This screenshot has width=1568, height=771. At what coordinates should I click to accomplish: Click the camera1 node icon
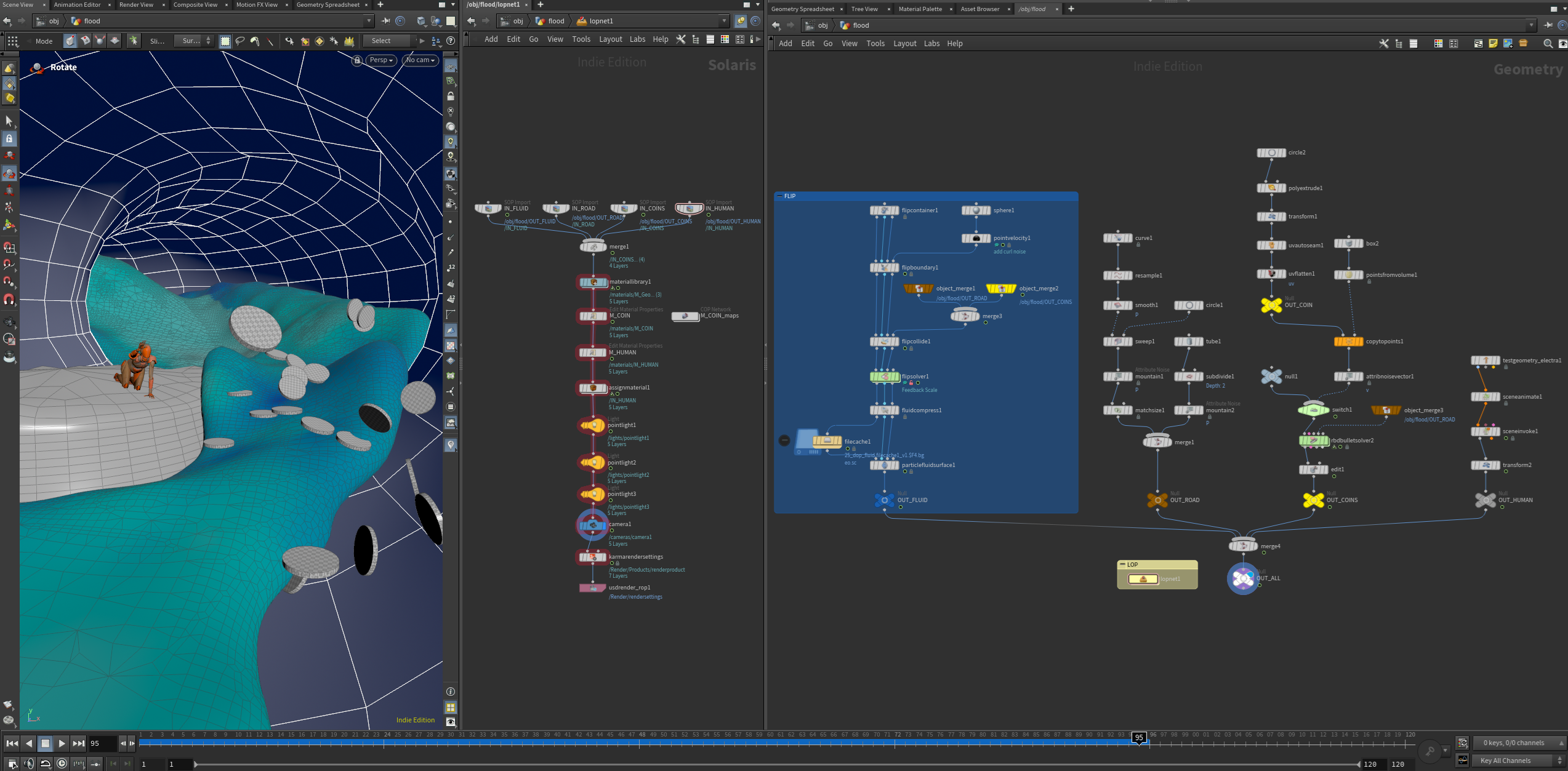(x=592, y=525)
